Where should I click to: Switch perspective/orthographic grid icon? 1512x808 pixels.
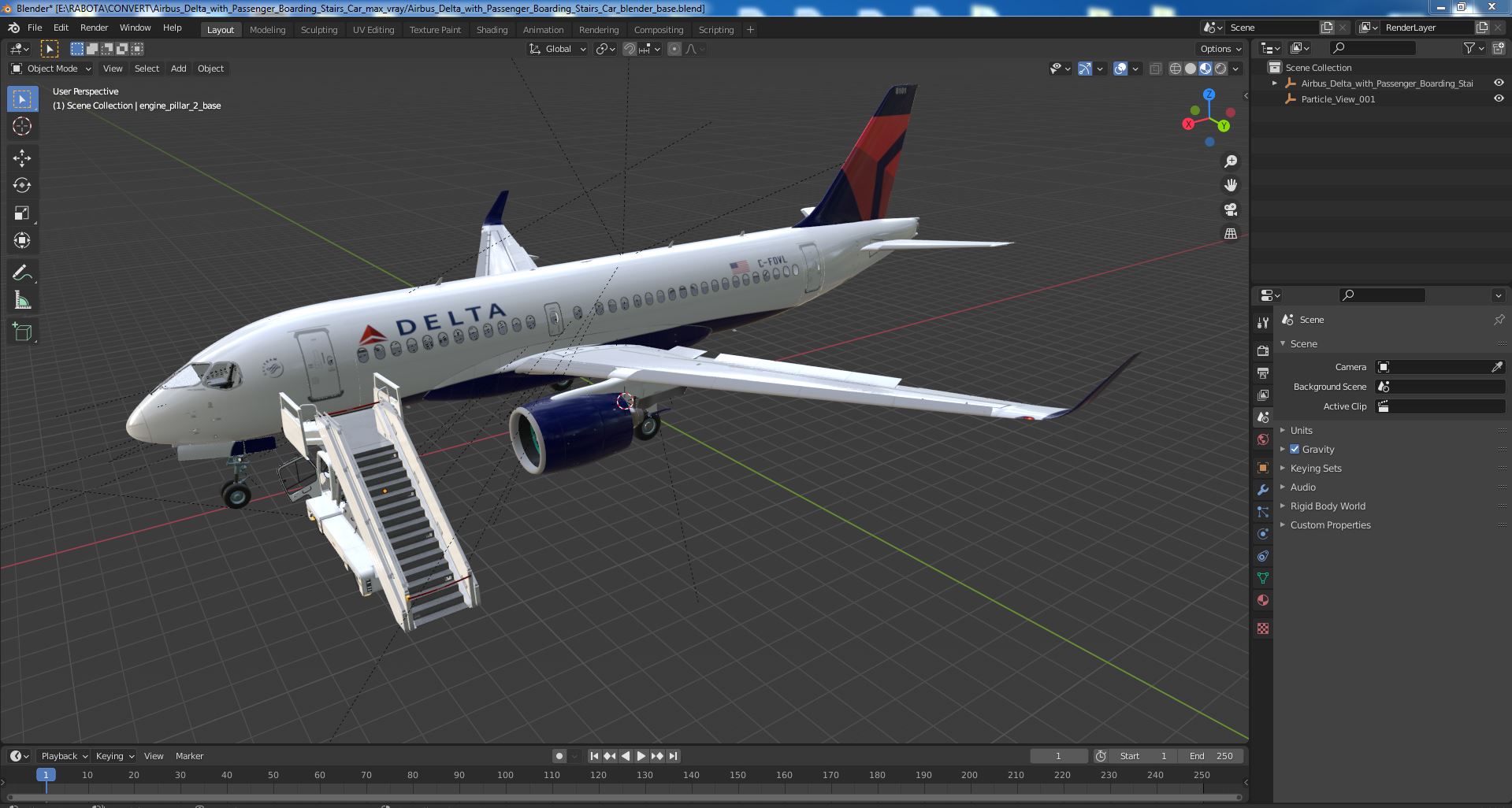click(x=1230, y=233)
